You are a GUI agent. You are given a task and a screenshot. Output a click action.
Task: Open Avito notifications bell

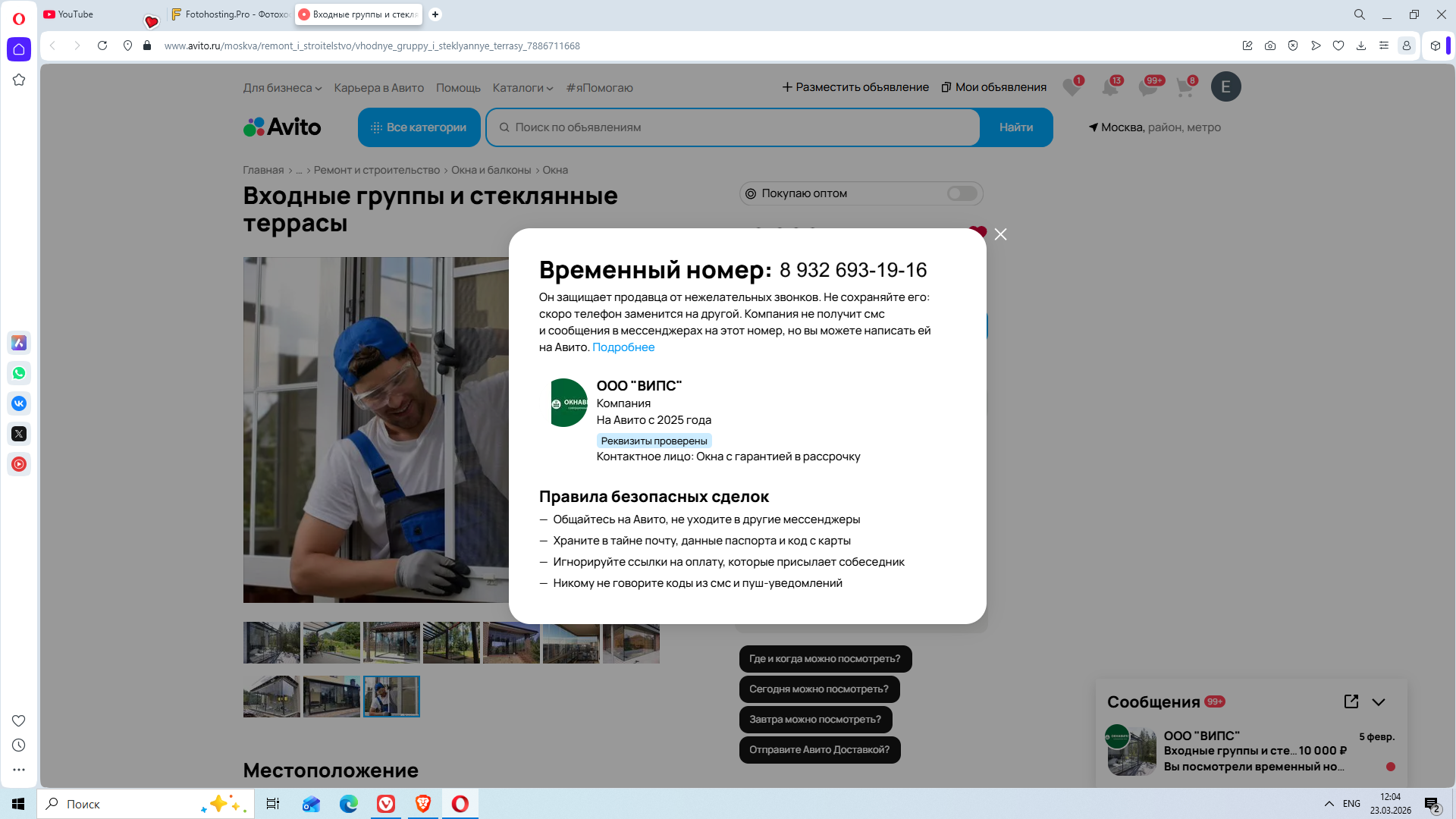[1110, 87]
